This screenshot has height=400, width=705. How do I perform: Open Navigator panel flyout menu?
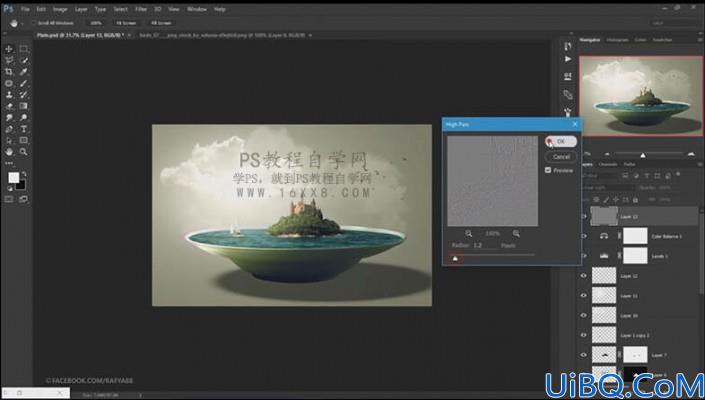coord(699,40)
